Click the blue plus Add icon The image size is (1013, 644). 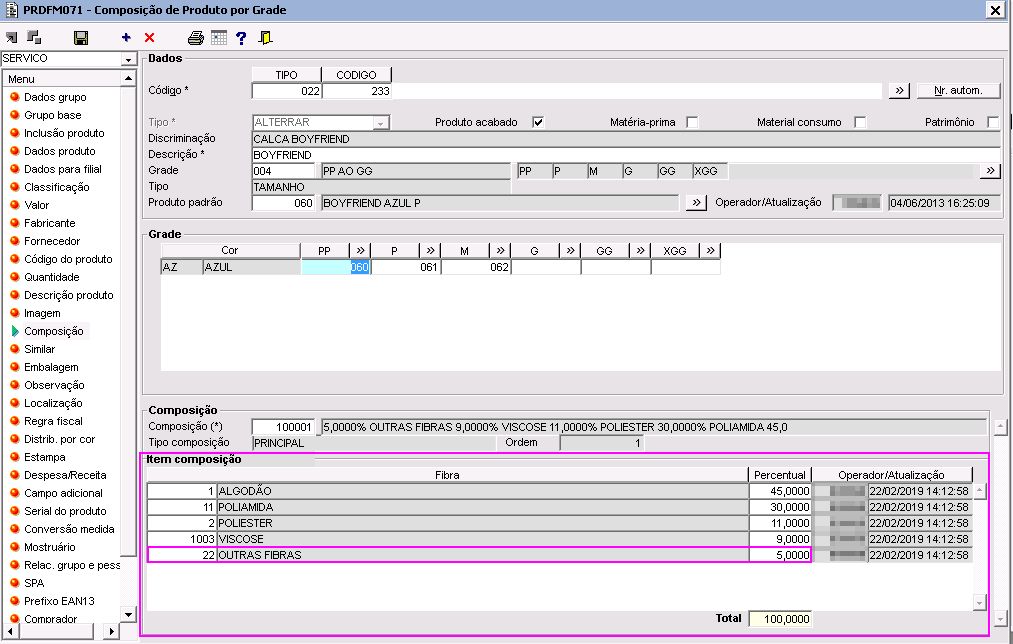(x=126, y=37)
